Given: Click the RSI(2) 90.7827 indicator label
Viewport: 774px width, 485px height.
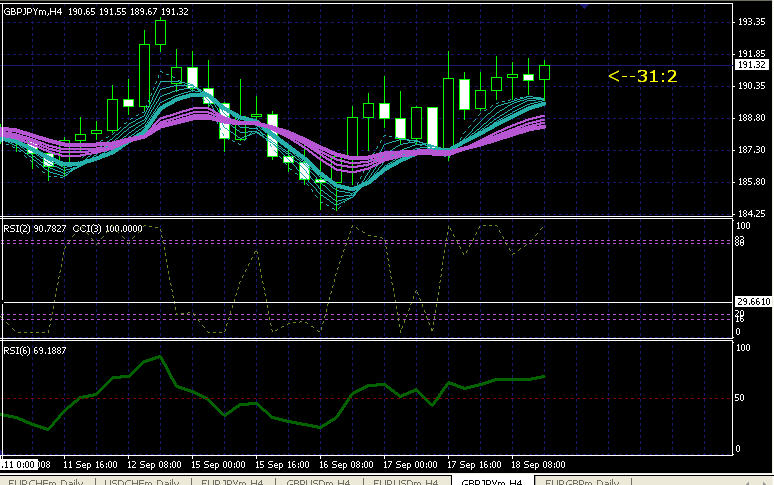Looking at the screenshot, I should tap(35, 228).
